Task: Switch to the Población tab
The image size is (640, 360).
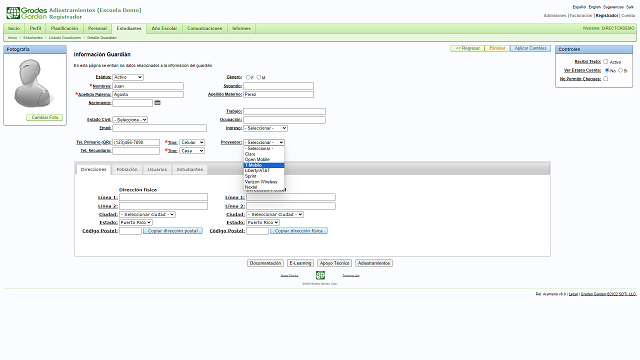Action: pyautogui.click(x=127, y=169)
